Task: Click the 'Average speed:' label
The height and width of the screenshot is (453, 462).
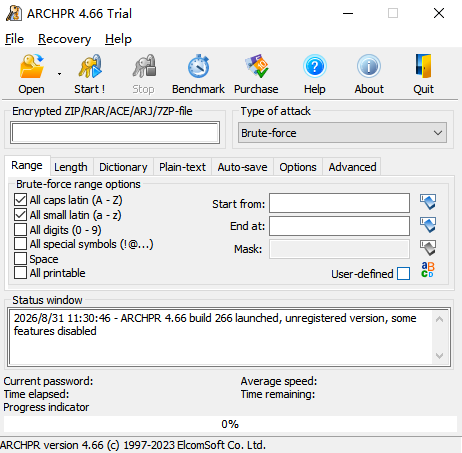Action: (x=279, y=381)
